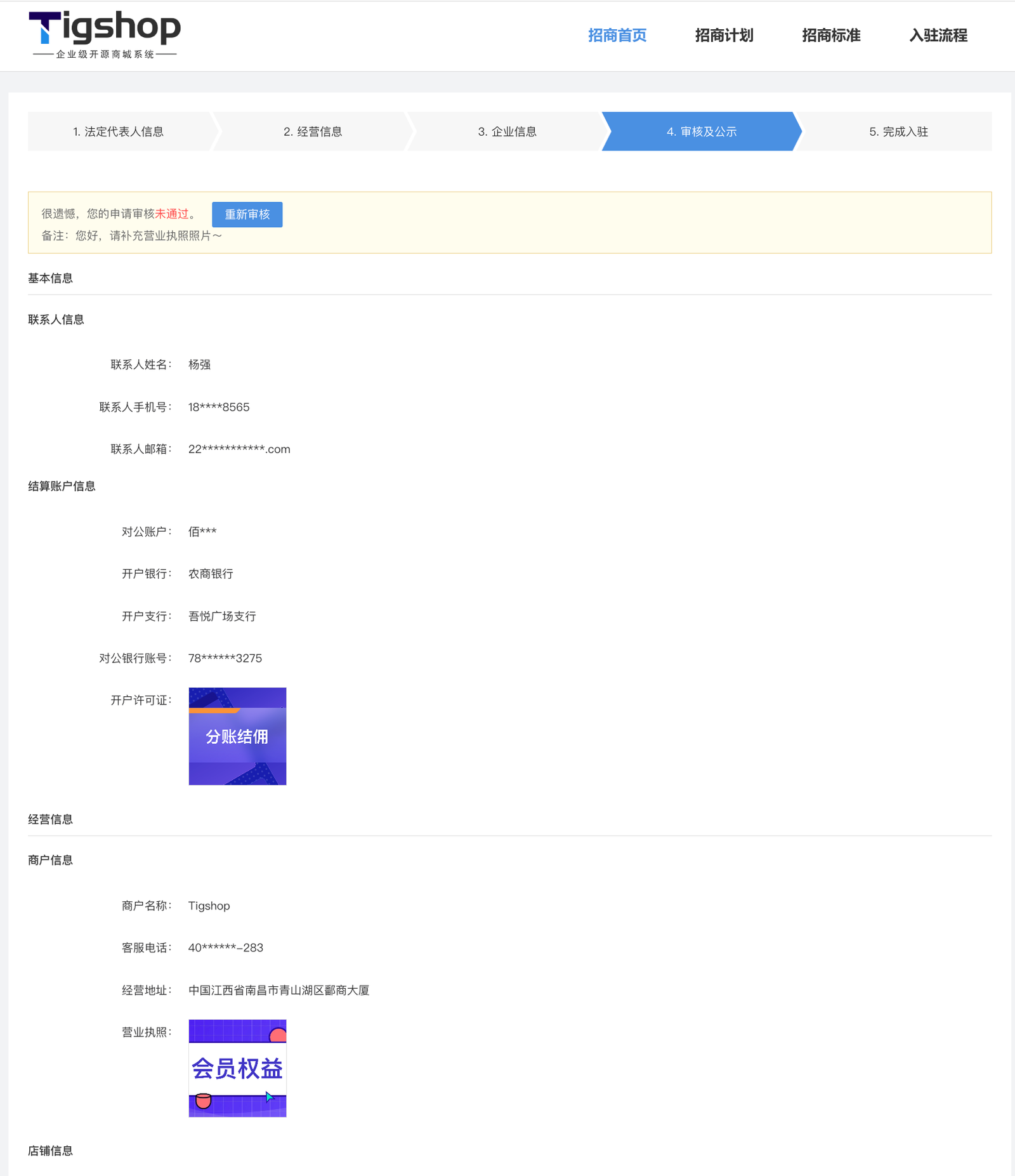Open the 招商标准 nav link
This screenshot has width=1015, height=1176.
coord(831,36)
